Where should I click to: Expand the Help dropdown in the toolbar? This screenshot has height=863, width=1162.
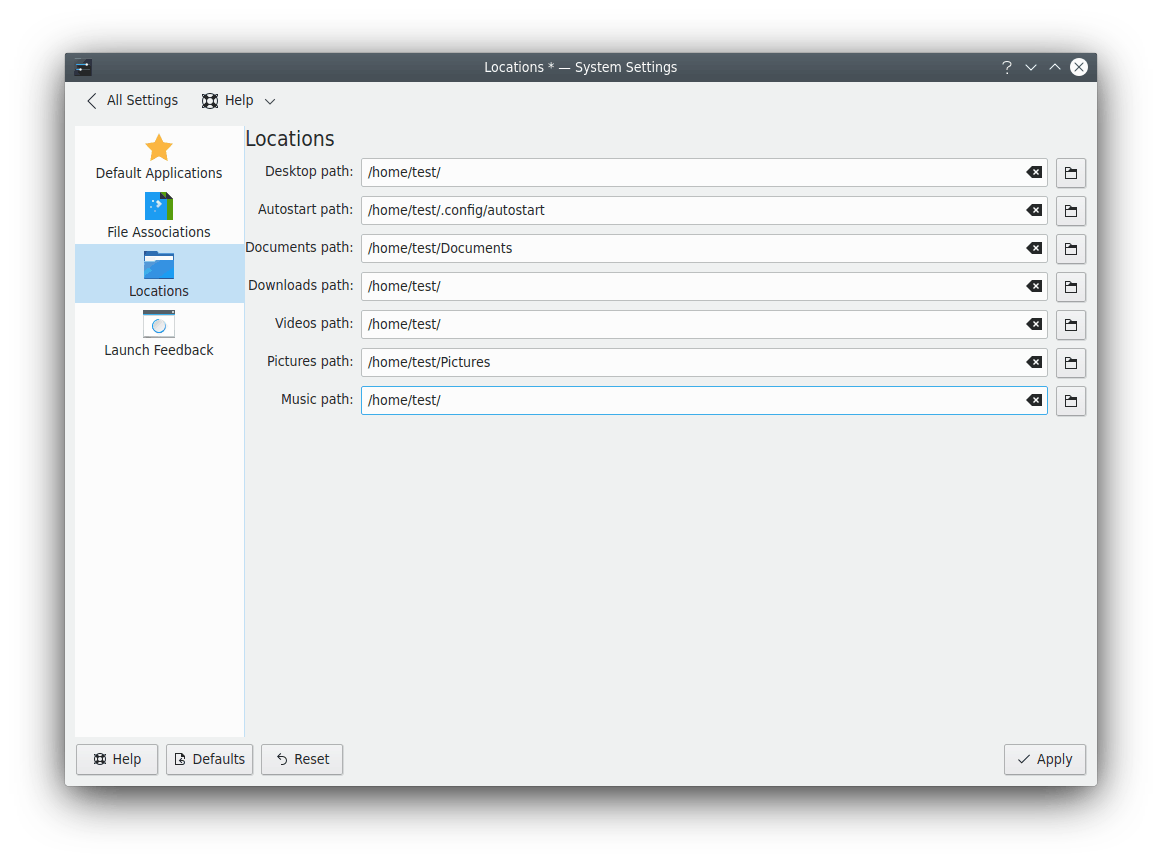237,100
